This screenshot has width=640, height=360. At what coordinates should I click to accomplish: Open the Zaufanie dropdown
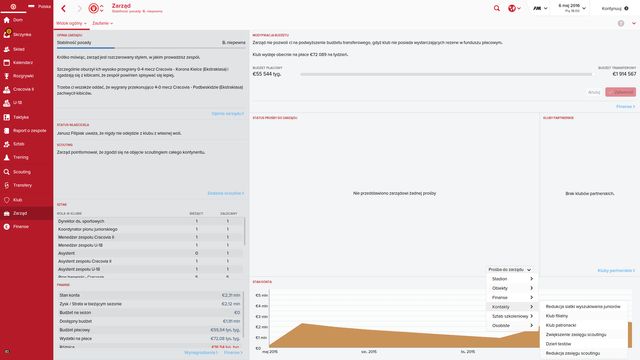tap(102, 23)
